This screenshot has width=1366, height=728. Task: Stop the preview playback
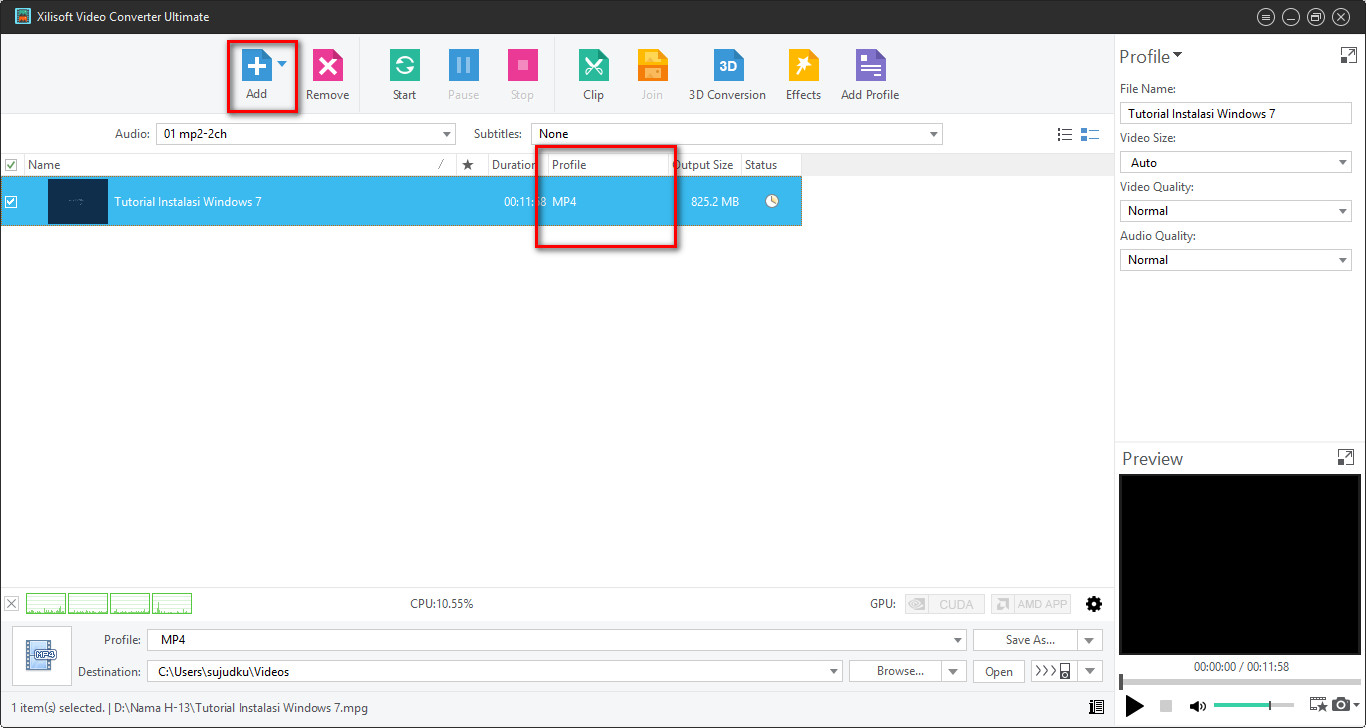coord(1165,706)
